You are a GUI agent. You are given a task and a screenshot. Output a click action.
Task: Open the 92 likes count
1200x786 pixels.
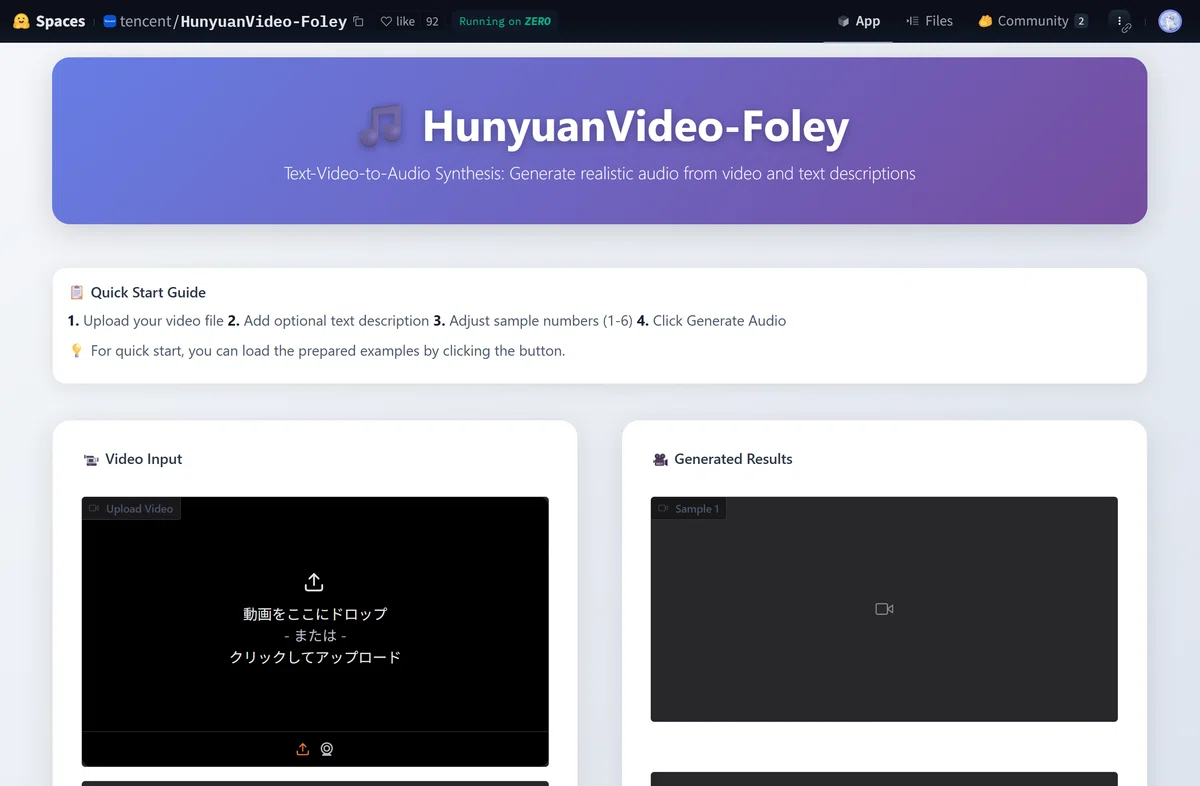tap(432, 21)
